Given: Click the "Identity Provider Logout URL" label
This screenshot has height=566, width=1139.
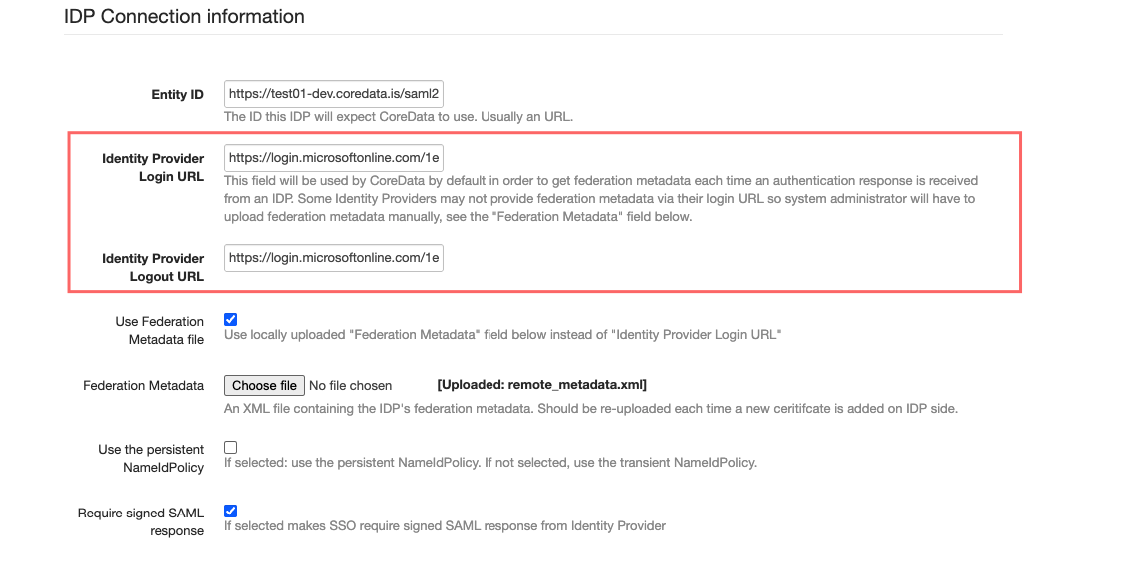Looking at the screenshot, I should click(153, 267).
